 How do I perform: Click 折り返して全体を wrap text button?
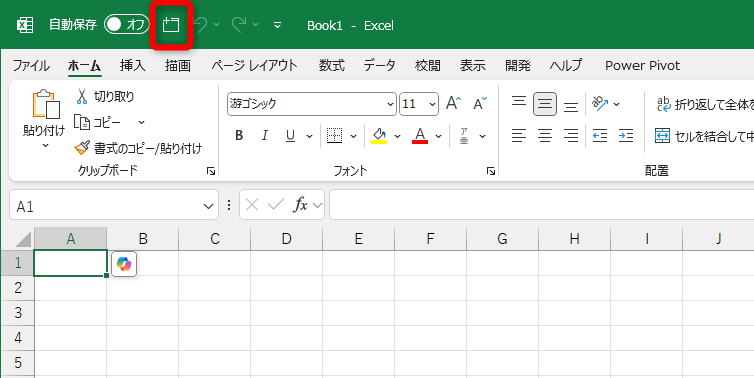coord(704,104)
